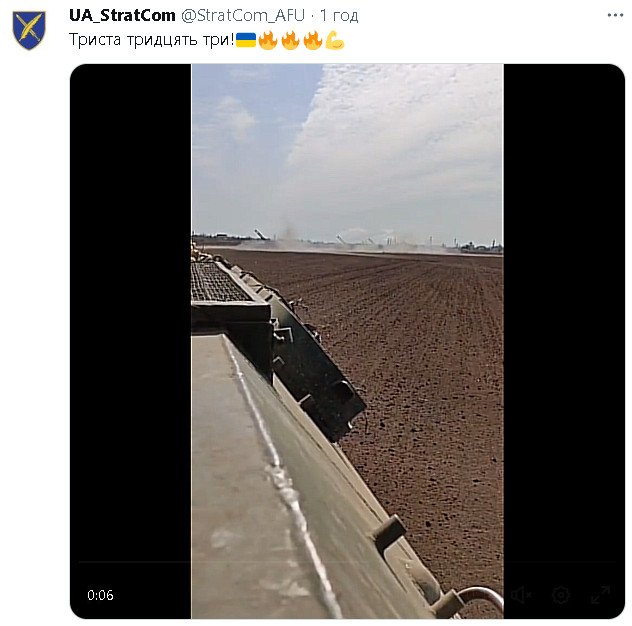
Task: Open the tweet's three-dot more menu
Action: [x=615, y=15]
